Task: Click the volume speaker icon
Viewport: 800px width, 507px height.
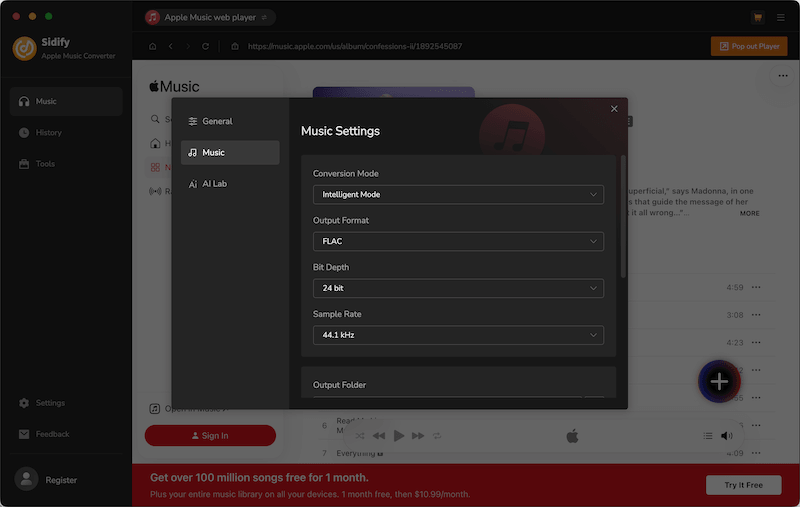Action: tap(727, 436)
